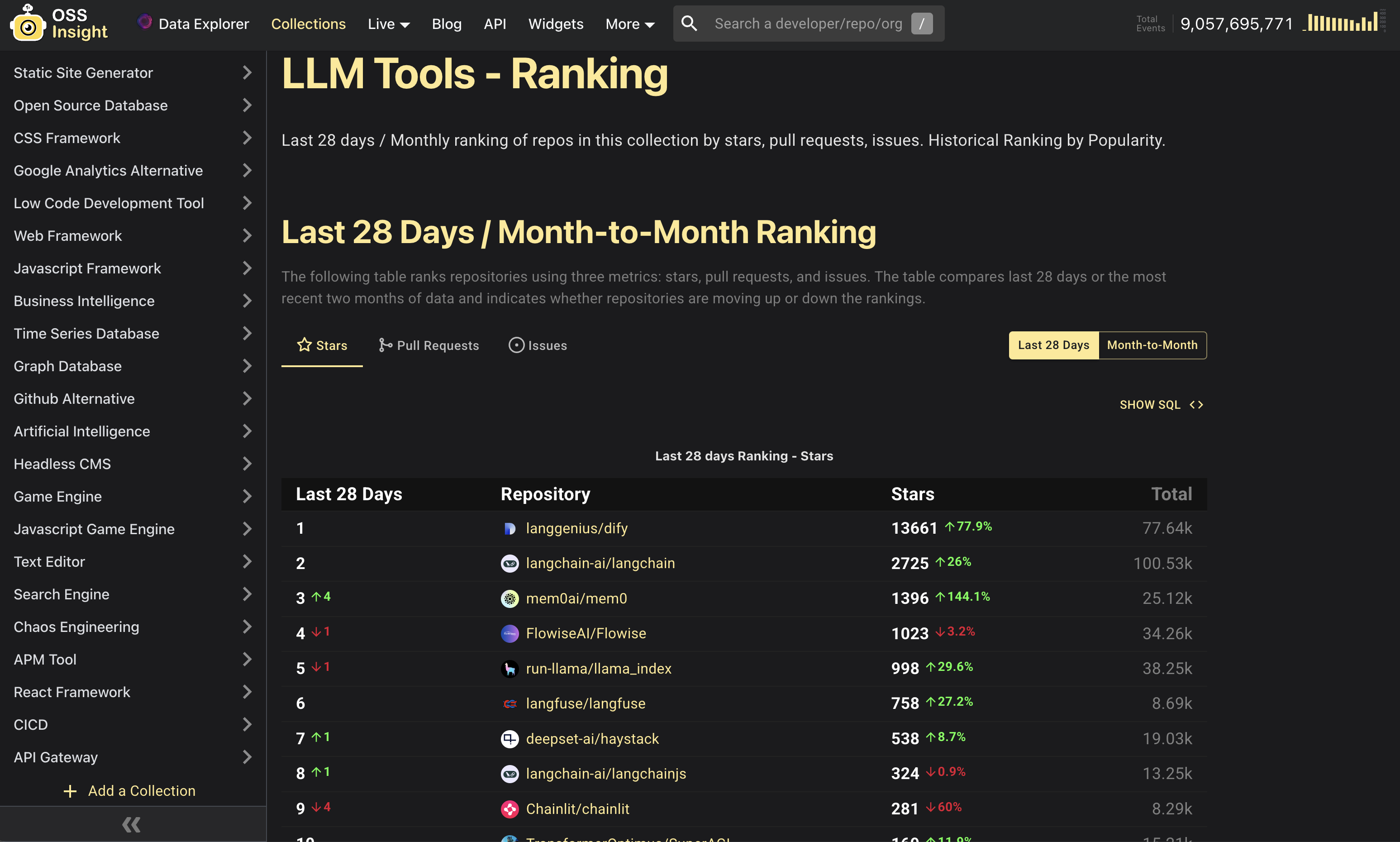Viewport: 1400px width, 842px height.
Task: Click the OSS Insight logo icon
Action: (27, 24)
